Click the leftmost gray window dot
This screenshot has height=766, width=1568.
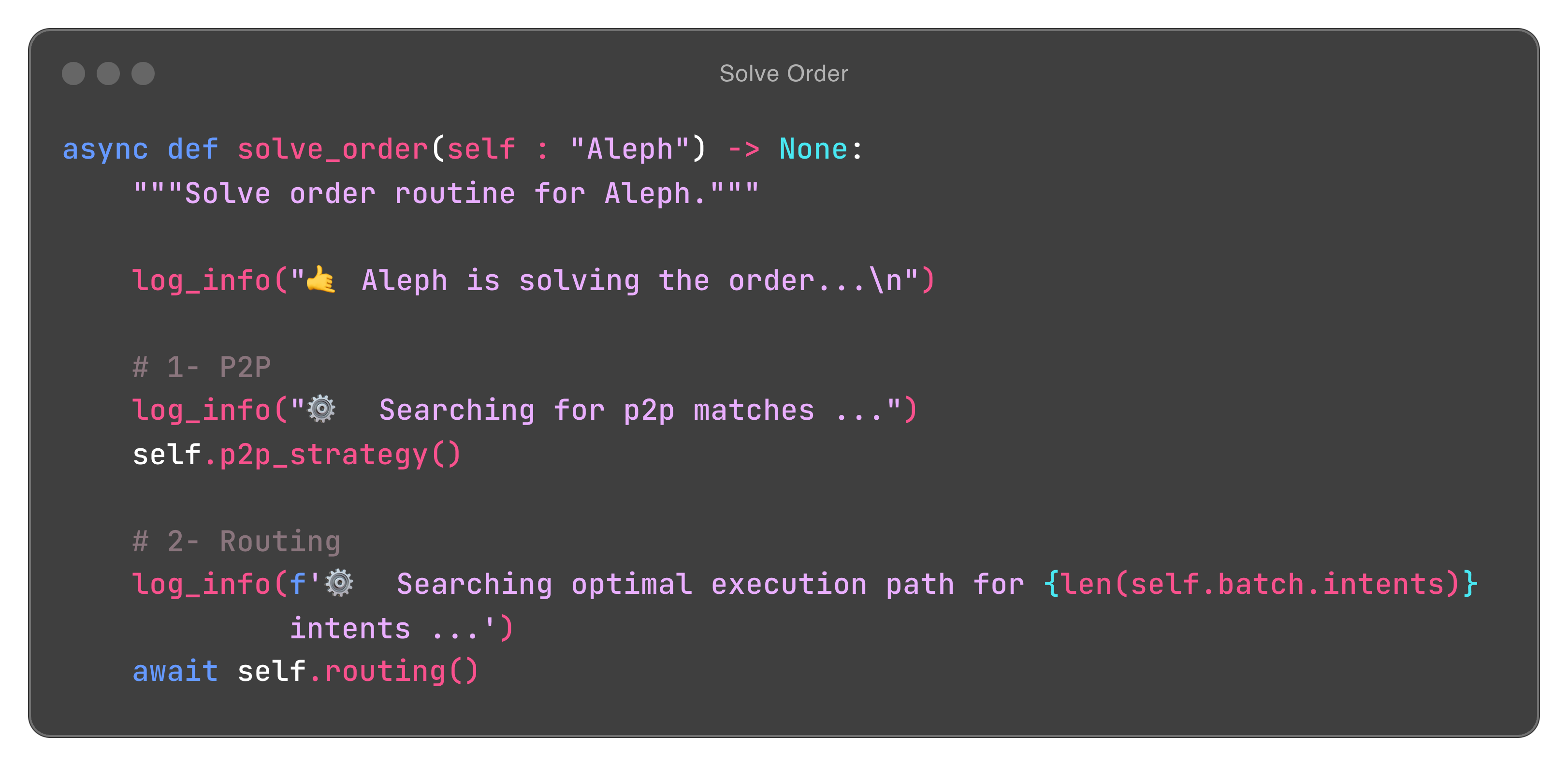(x=73, y=74)
